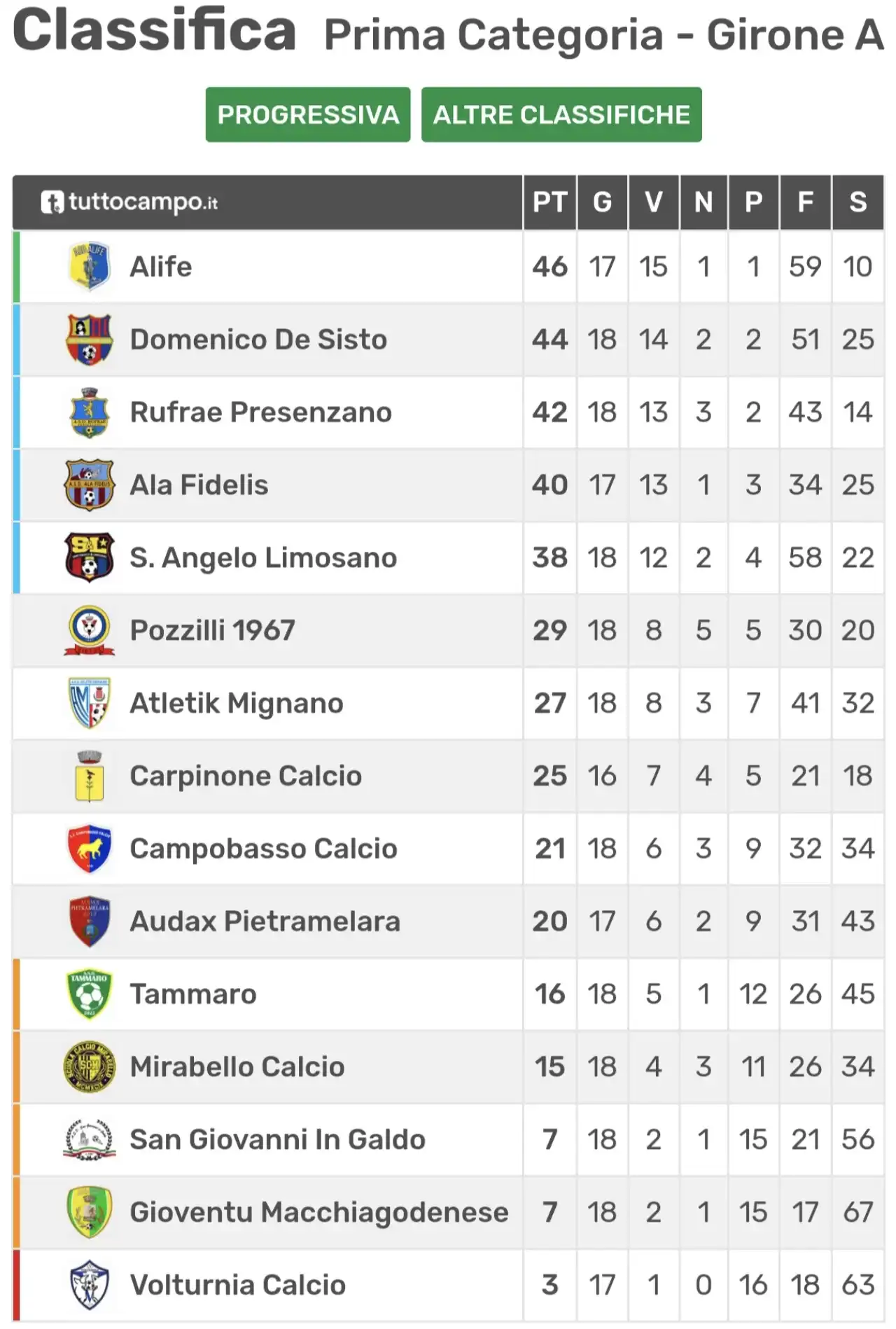Click the Rufrae Presenzano team badge
This screenshot has height=1329, width=896.
point(89,412)
